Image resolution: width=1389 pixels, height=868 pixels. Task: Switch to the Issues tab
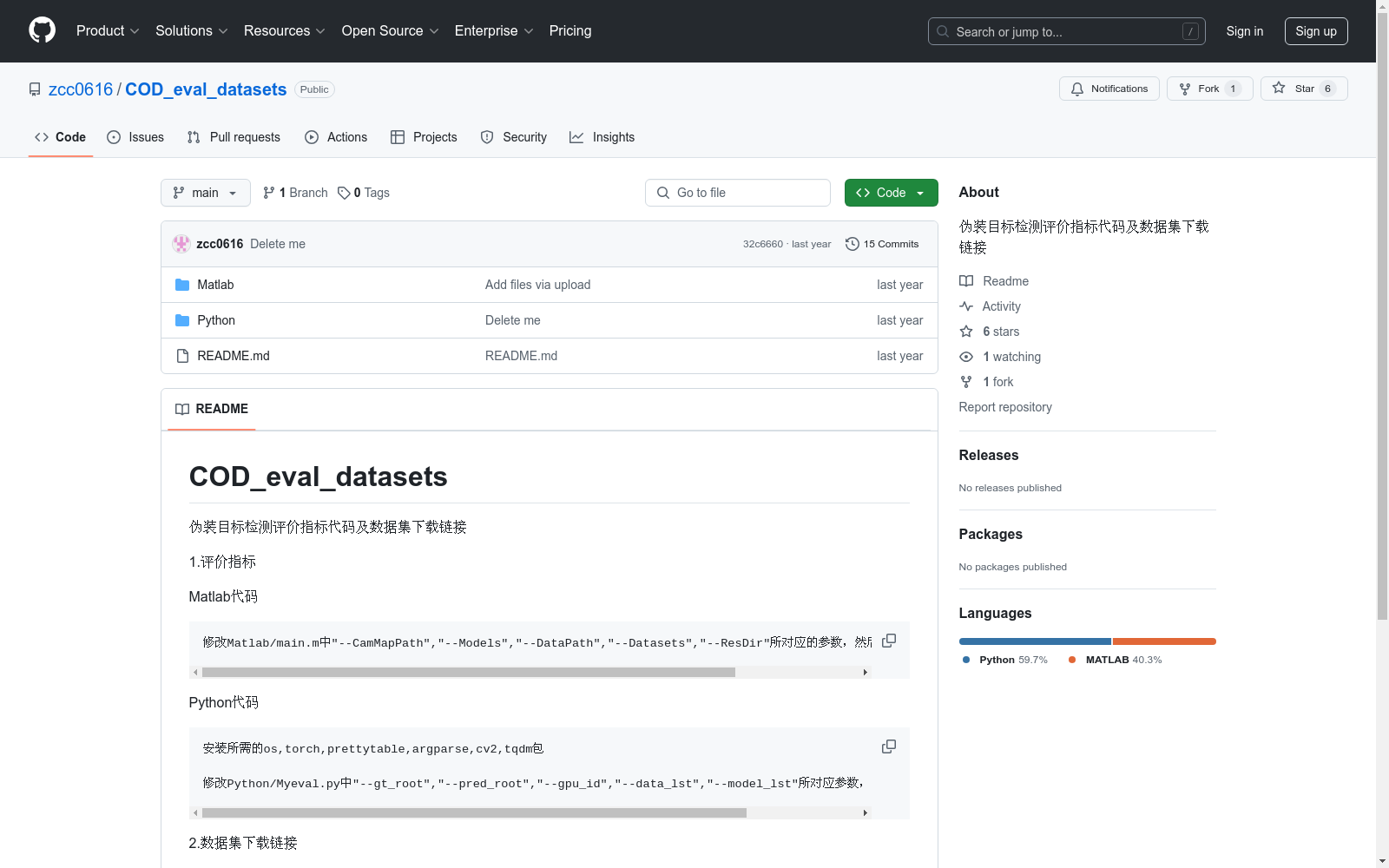[135, 137]
